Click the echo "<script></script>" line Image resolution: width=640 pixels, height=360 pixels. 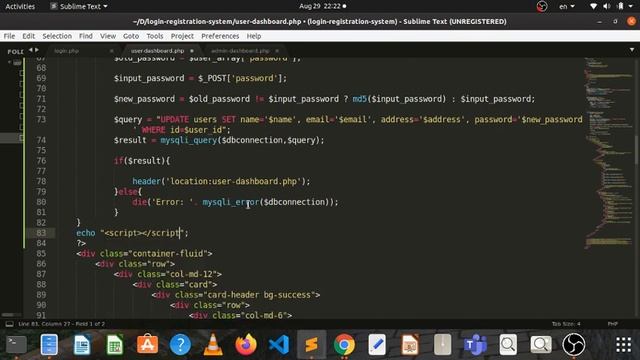[132, 233]
